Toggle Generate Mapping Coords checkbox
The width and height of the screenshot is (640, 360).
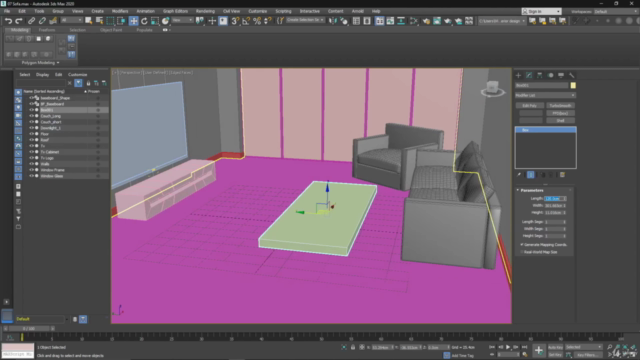[x=522, y=244]
